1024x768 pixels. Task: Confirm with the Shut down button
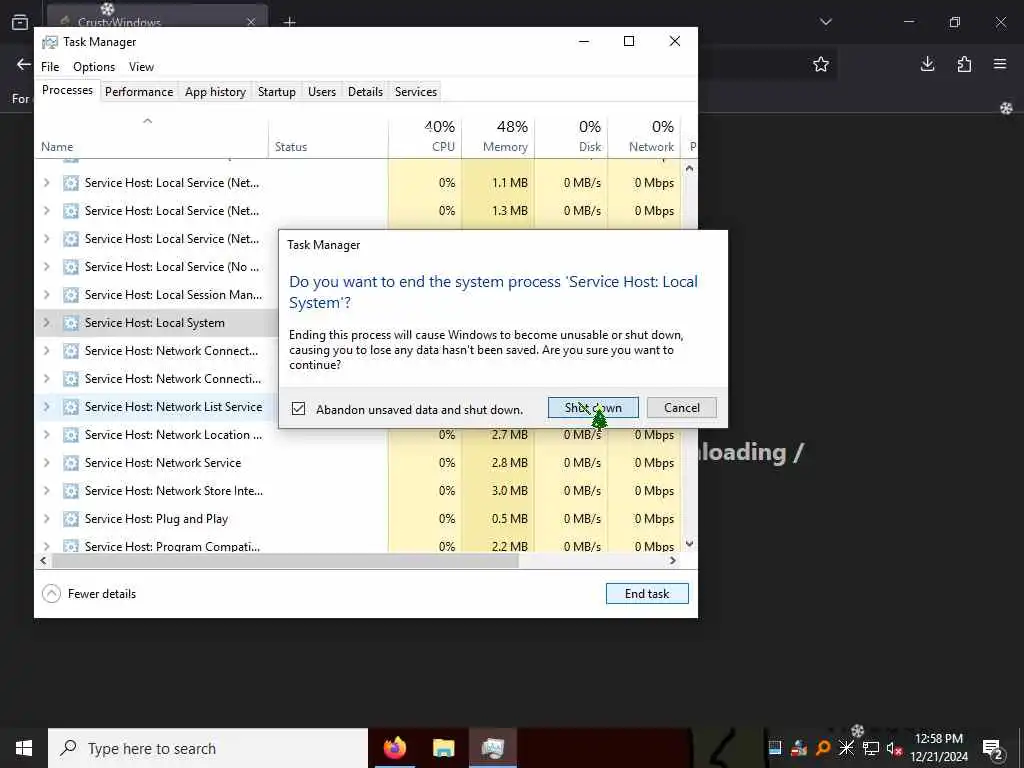click(593, 408)
